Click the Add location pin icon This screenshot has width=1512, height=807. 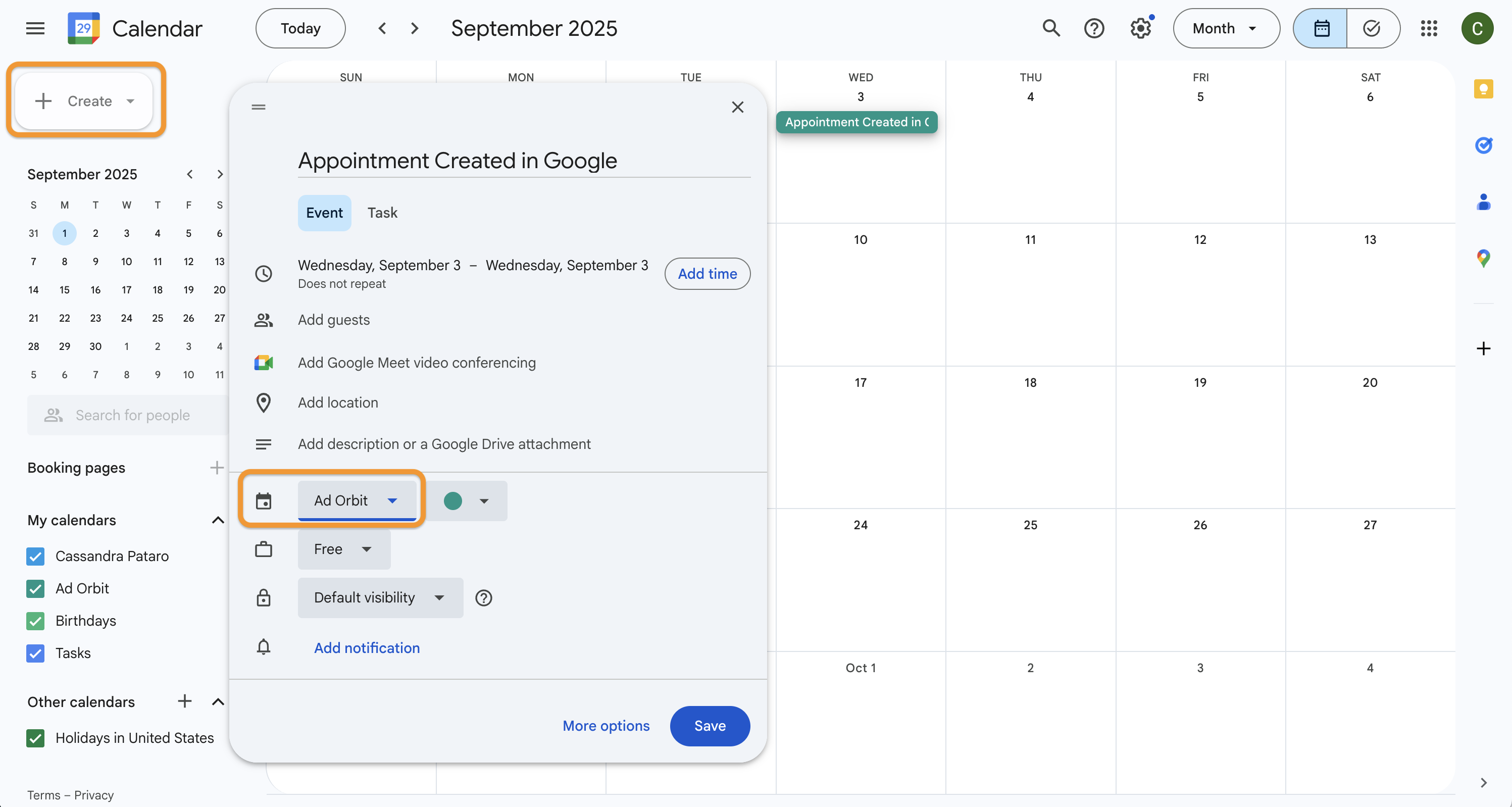click(x=264, y=402)
